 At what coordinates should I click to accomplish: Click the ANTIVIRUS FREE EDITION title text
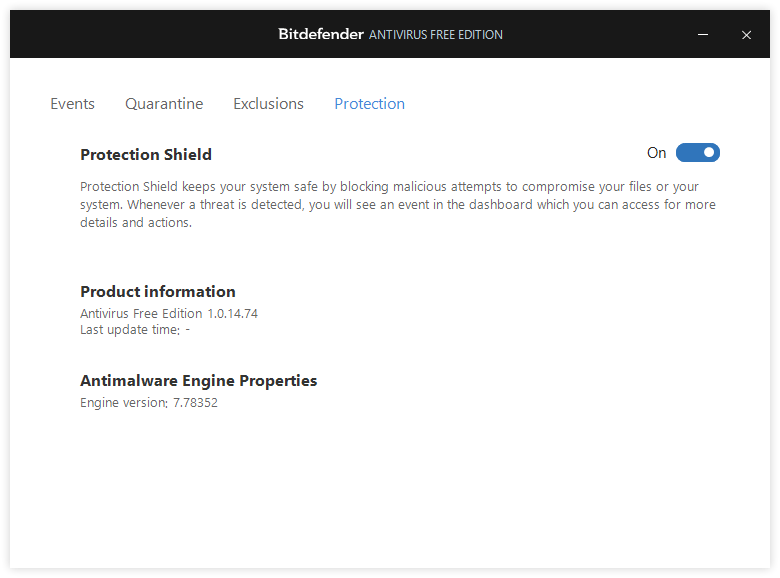(x=436, y=35)
